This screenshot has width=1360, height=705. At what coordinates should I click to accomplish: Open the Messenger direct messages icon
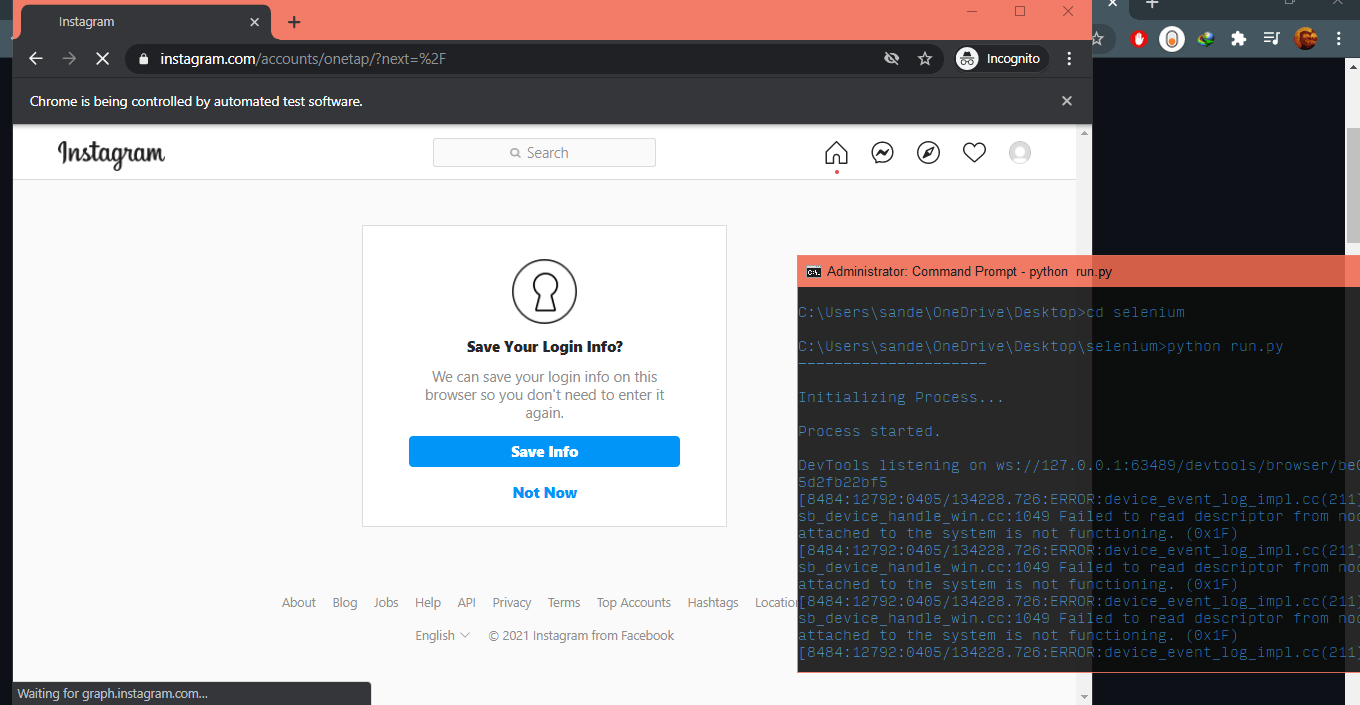[882, 152]
